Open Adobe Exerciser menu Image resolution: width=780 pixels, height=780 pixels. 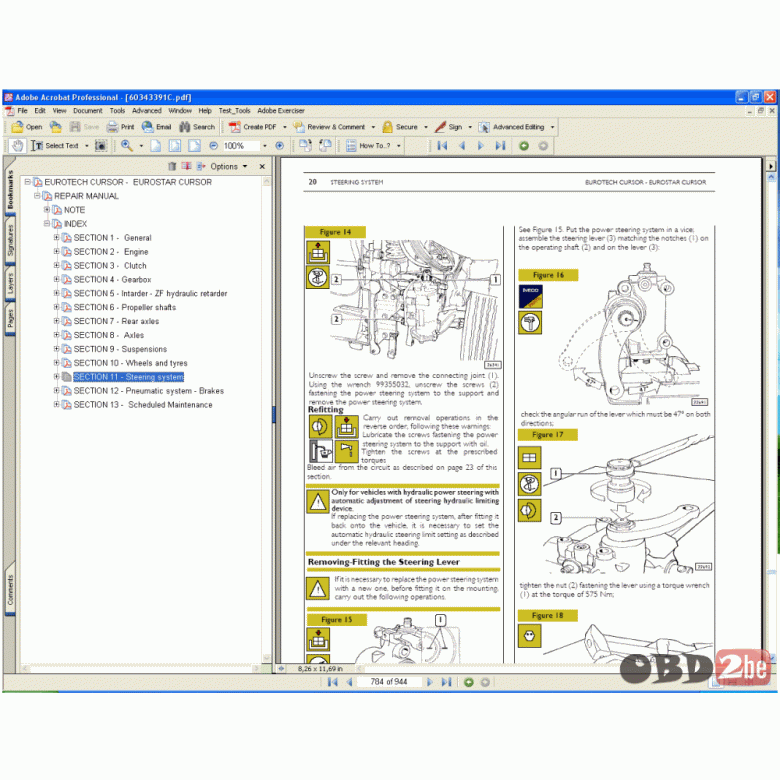tap(281, 110)
